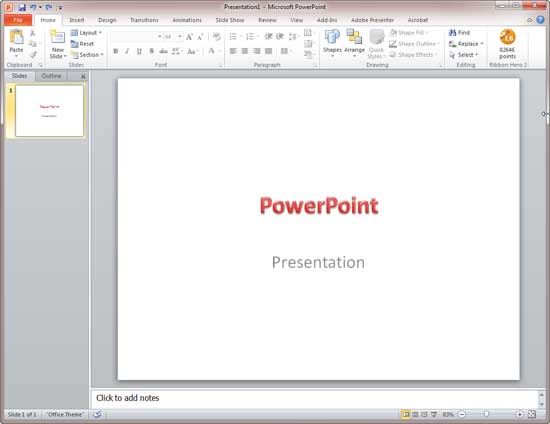Toggle Normal view button in status bar

[x=405, y=415]
